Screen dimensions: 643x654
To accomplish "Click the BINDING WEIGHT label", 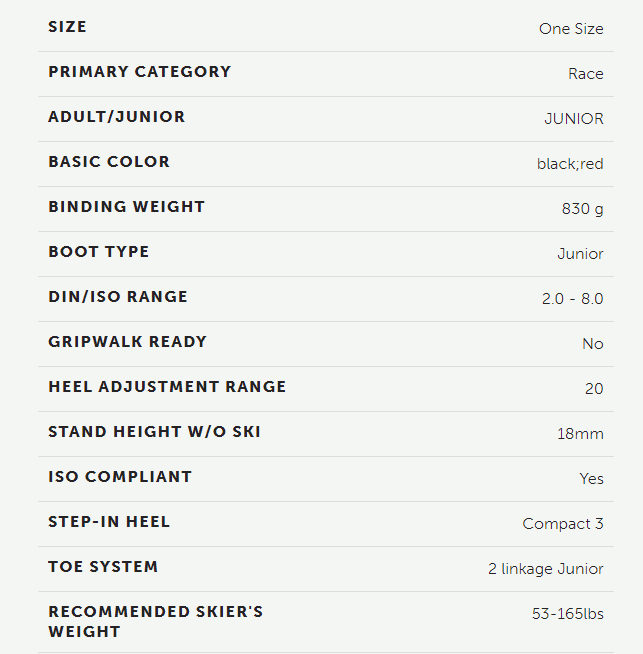I will tap(127, 207).
